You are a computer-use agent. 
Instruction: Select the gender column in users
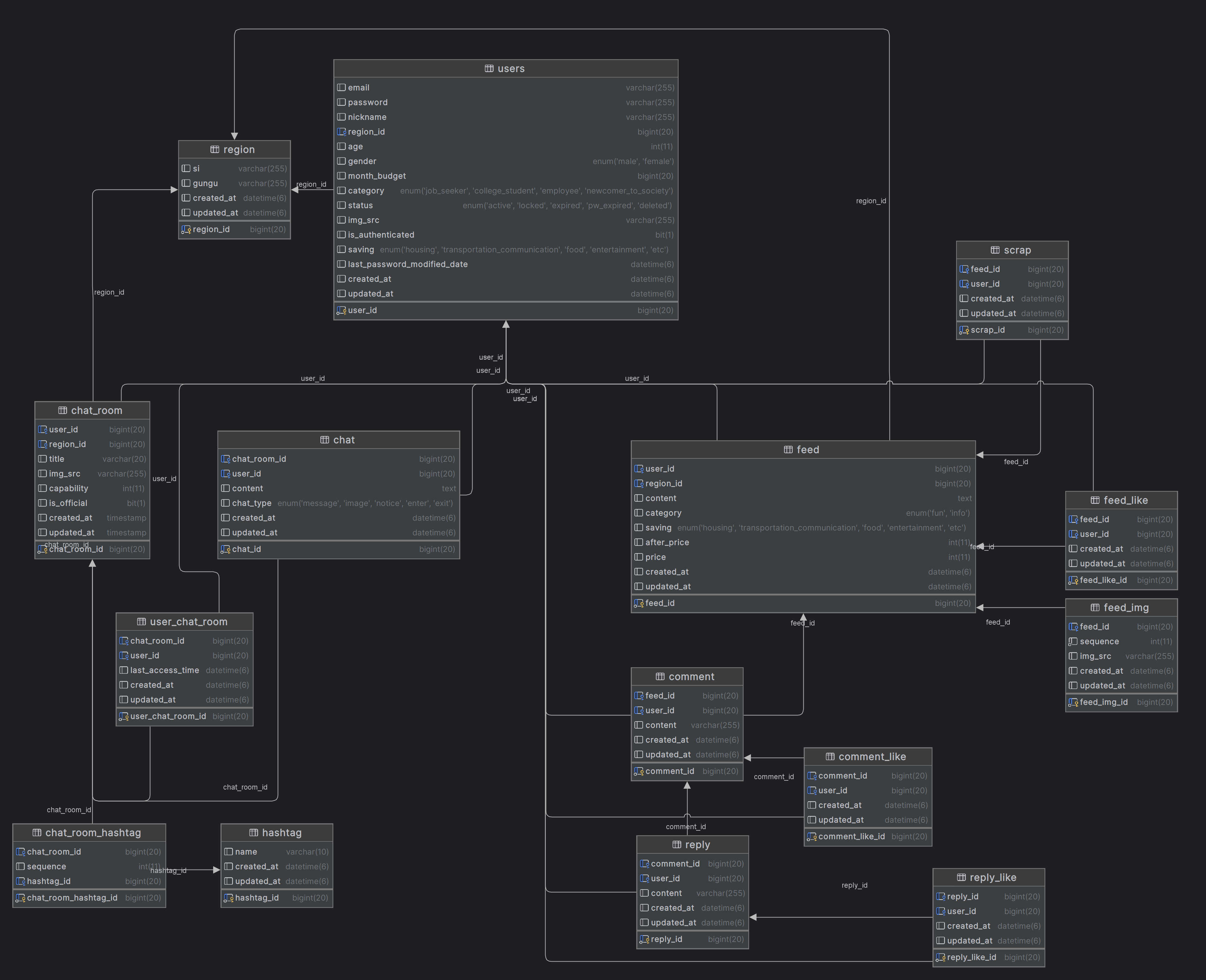coord(506,162)
